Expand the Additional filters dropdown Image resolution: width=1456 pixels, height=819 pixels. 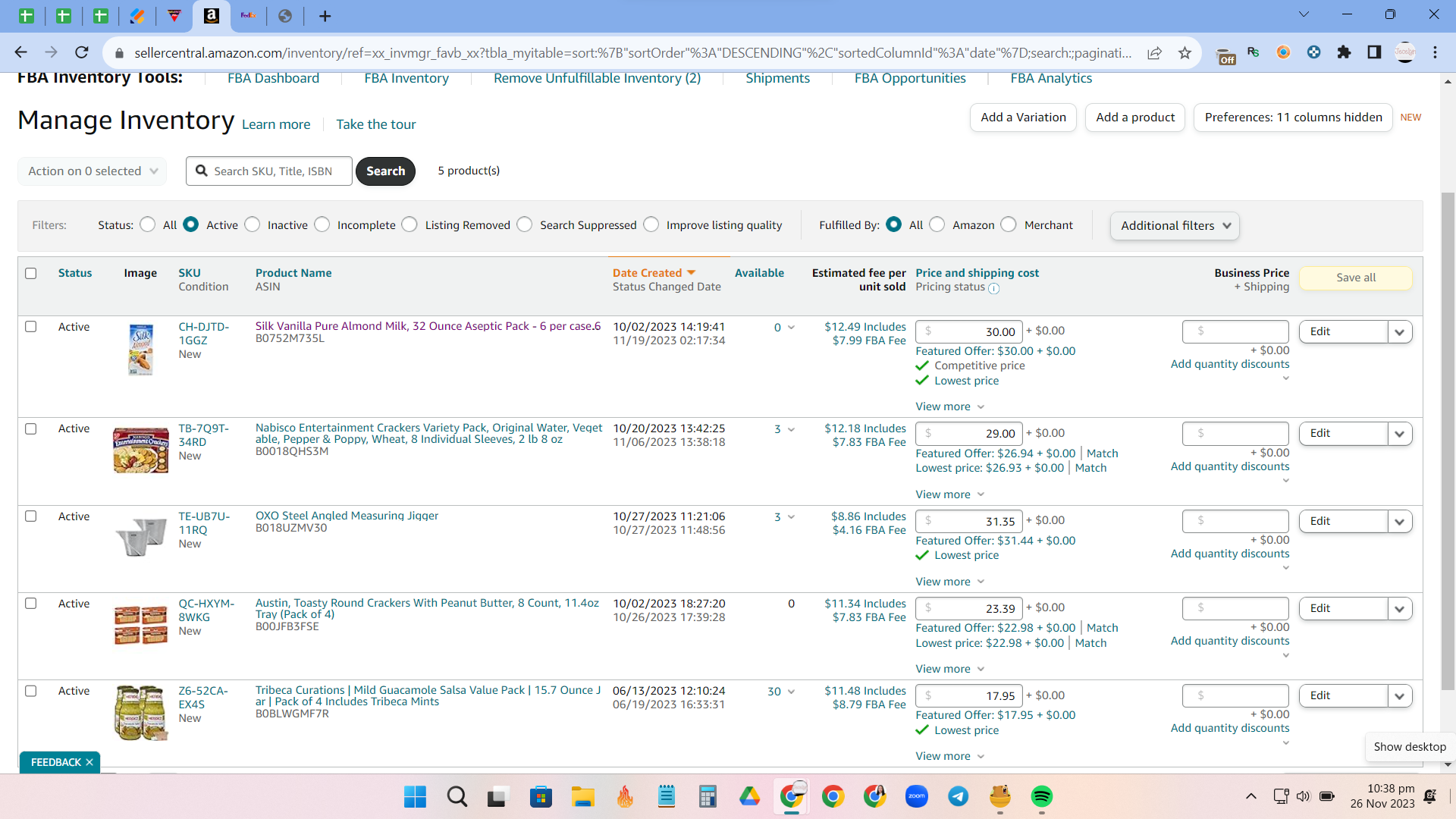1175,226
